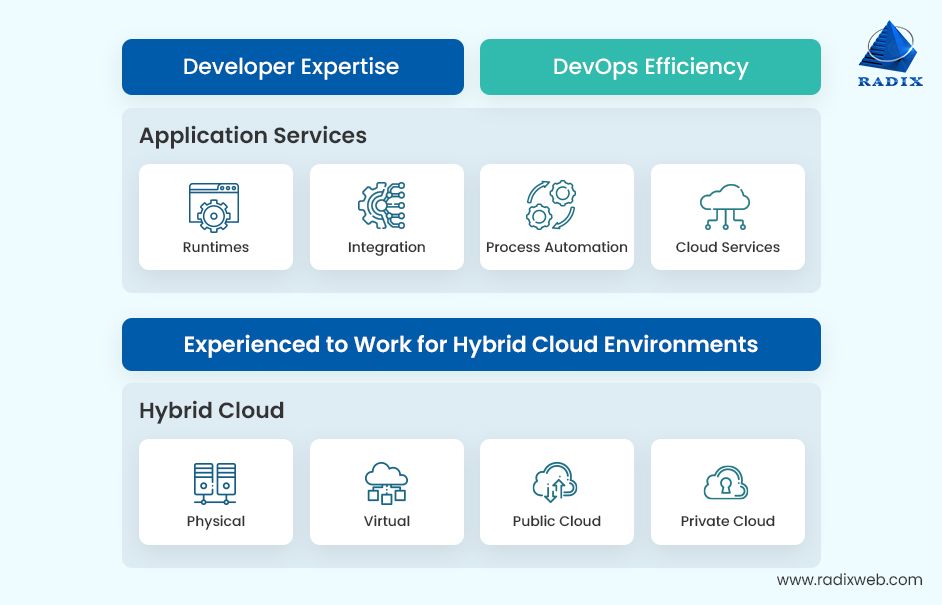The height and width of the screenshot is (605, 942).
Task: Click the Integration gears icon
Action: click(x=386, y=204)
